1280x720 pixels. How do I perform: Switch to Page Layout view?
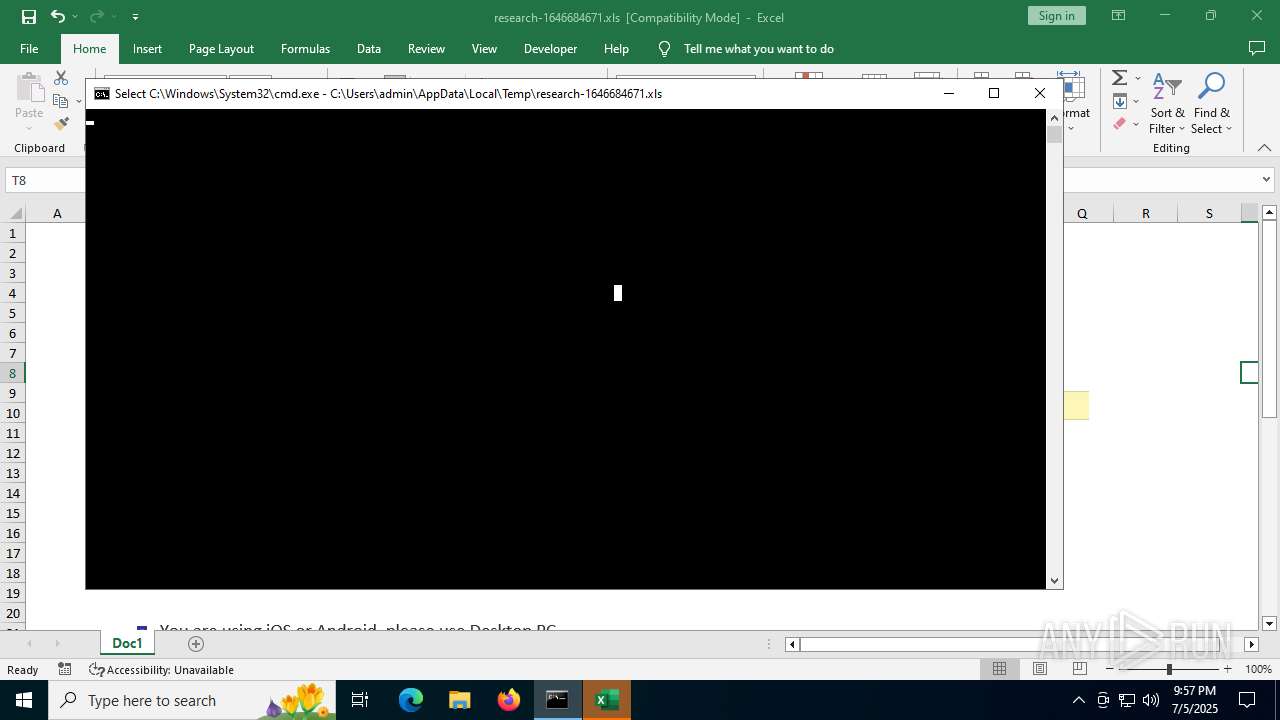(x=1040, y=669)
